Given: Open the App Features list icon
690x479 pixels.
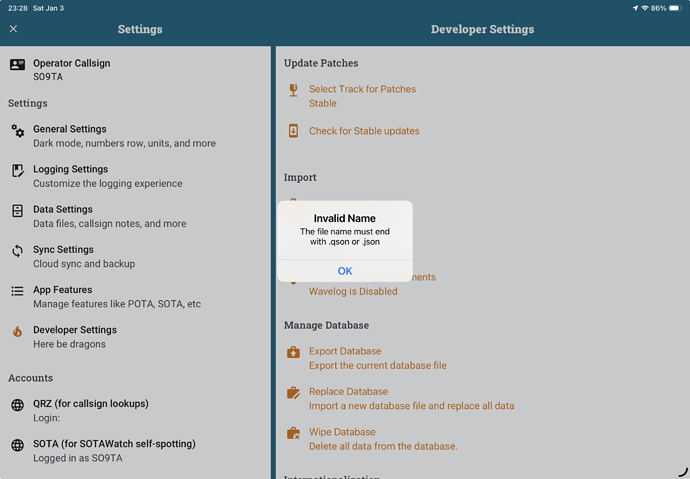Looking at the screenshot, I should pyautogui.click(x=17, y=291).
